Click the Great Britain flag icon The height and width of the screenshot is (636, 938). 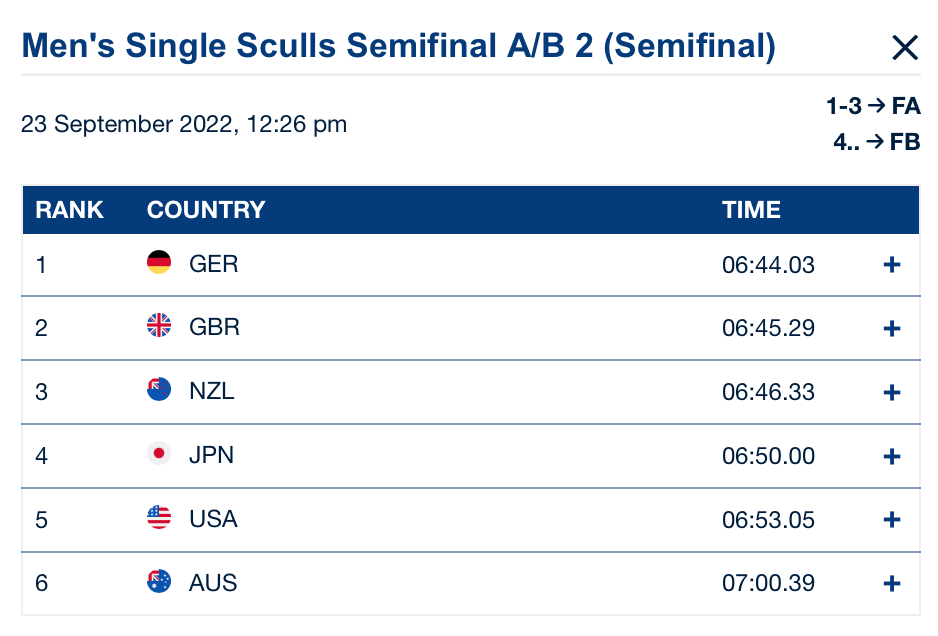(x=159, y=327)
